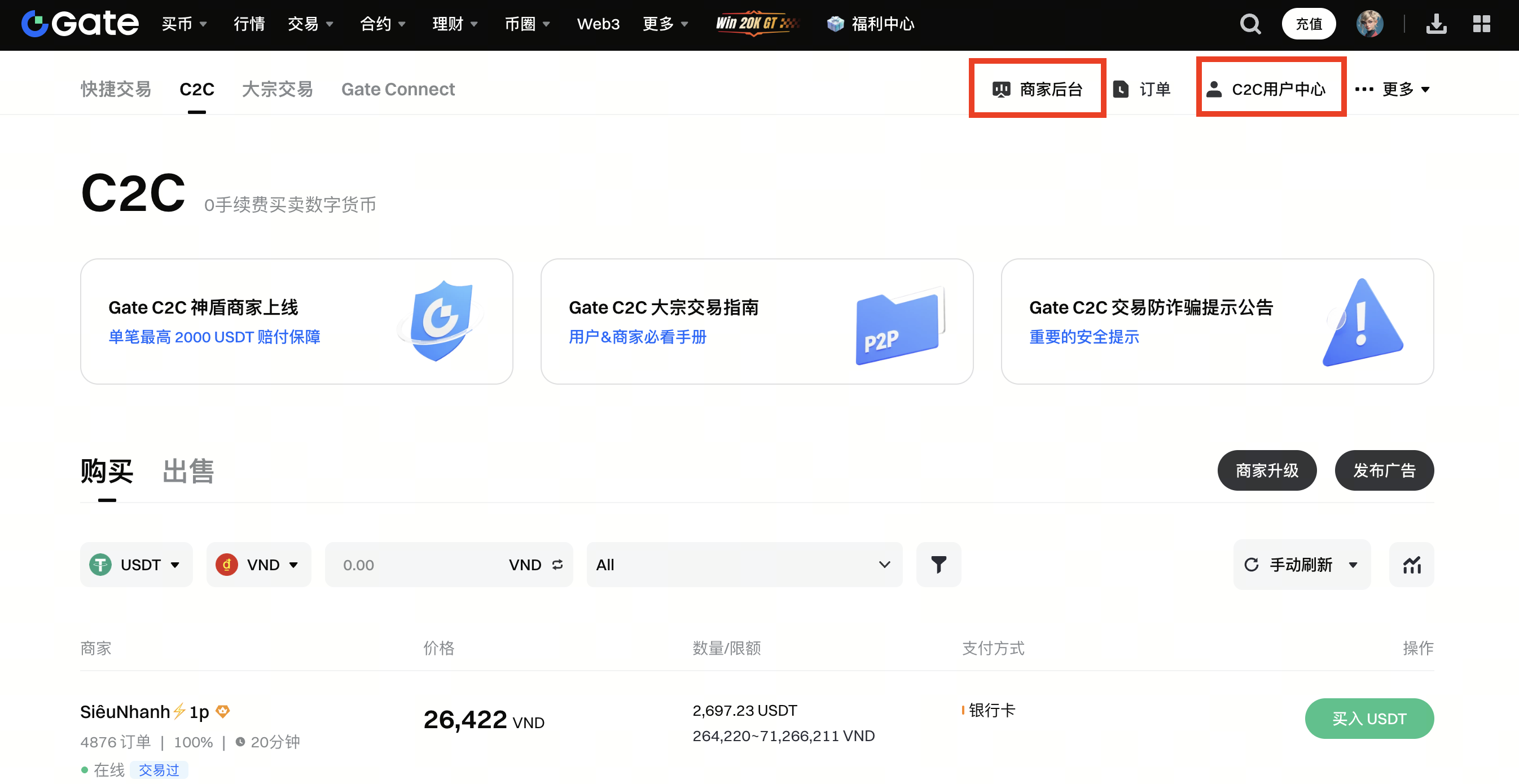Switch to the 出售 sell tab

pyautogui.click(x=188, y=470)
